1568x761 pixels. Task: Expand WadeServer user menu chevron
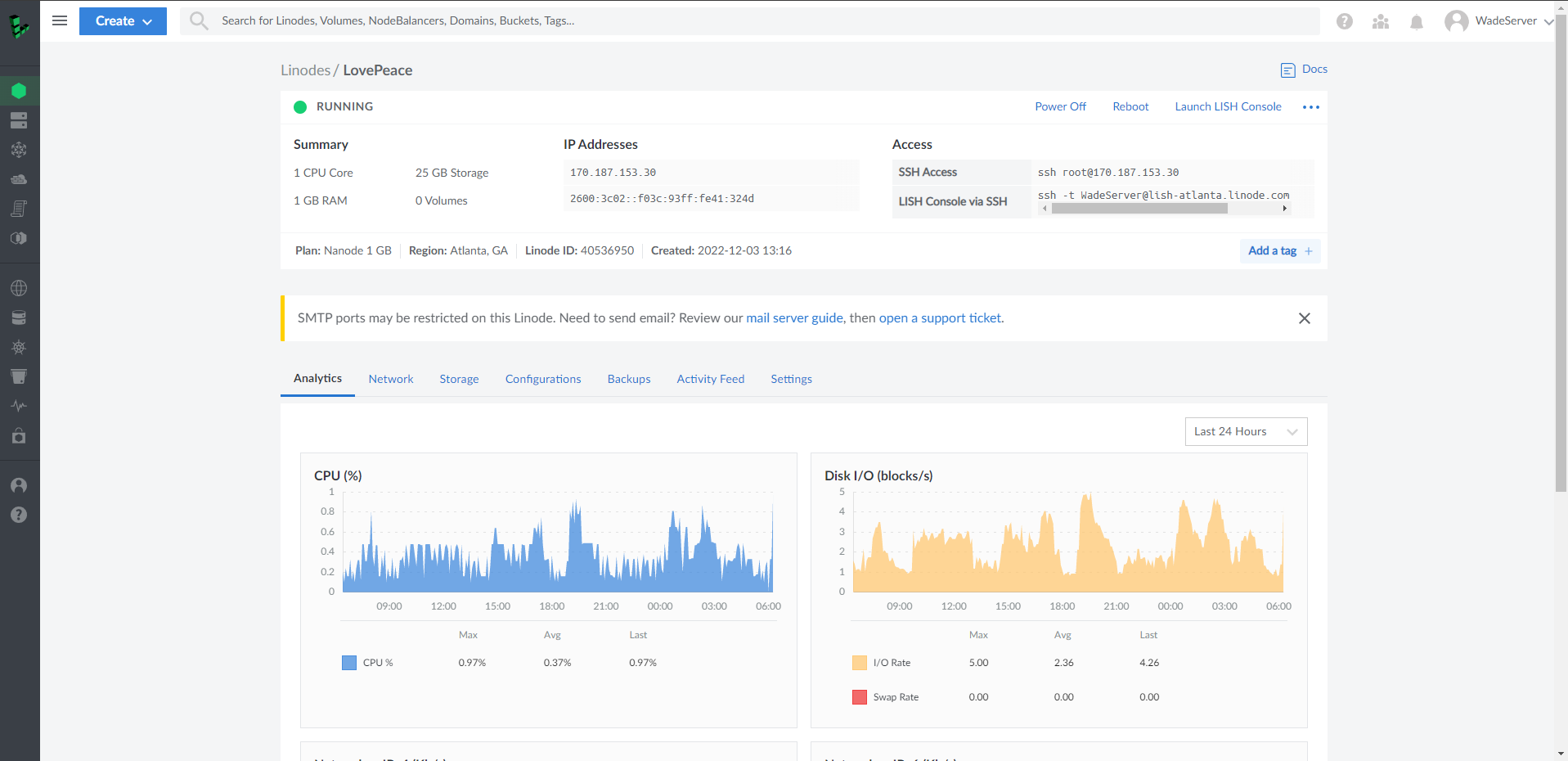pyautogui.click(x=1548, y=22)
